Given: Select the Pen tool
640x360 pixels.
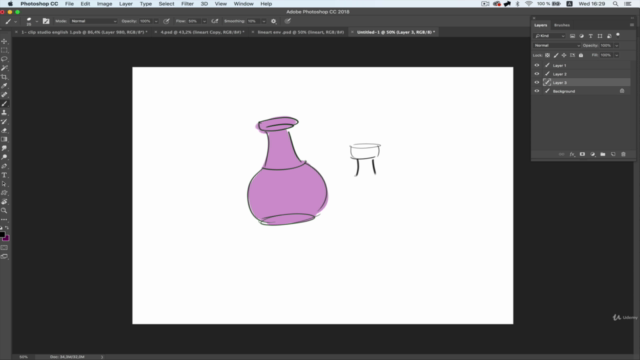Looking at the screenshot, I should click(x=4, y=166).
